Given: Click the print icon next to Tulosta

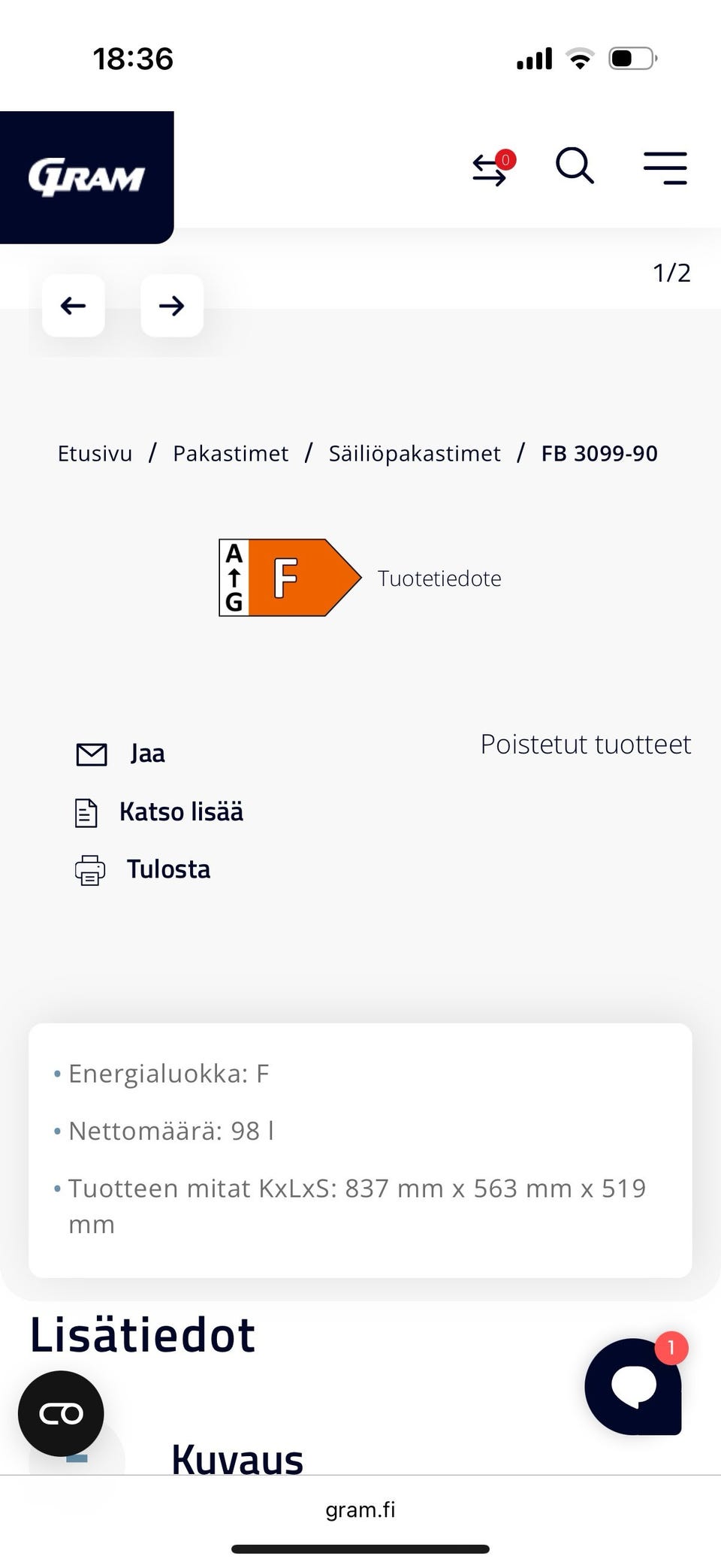Looking at the screenshot, I should click(x=90, y=869).
